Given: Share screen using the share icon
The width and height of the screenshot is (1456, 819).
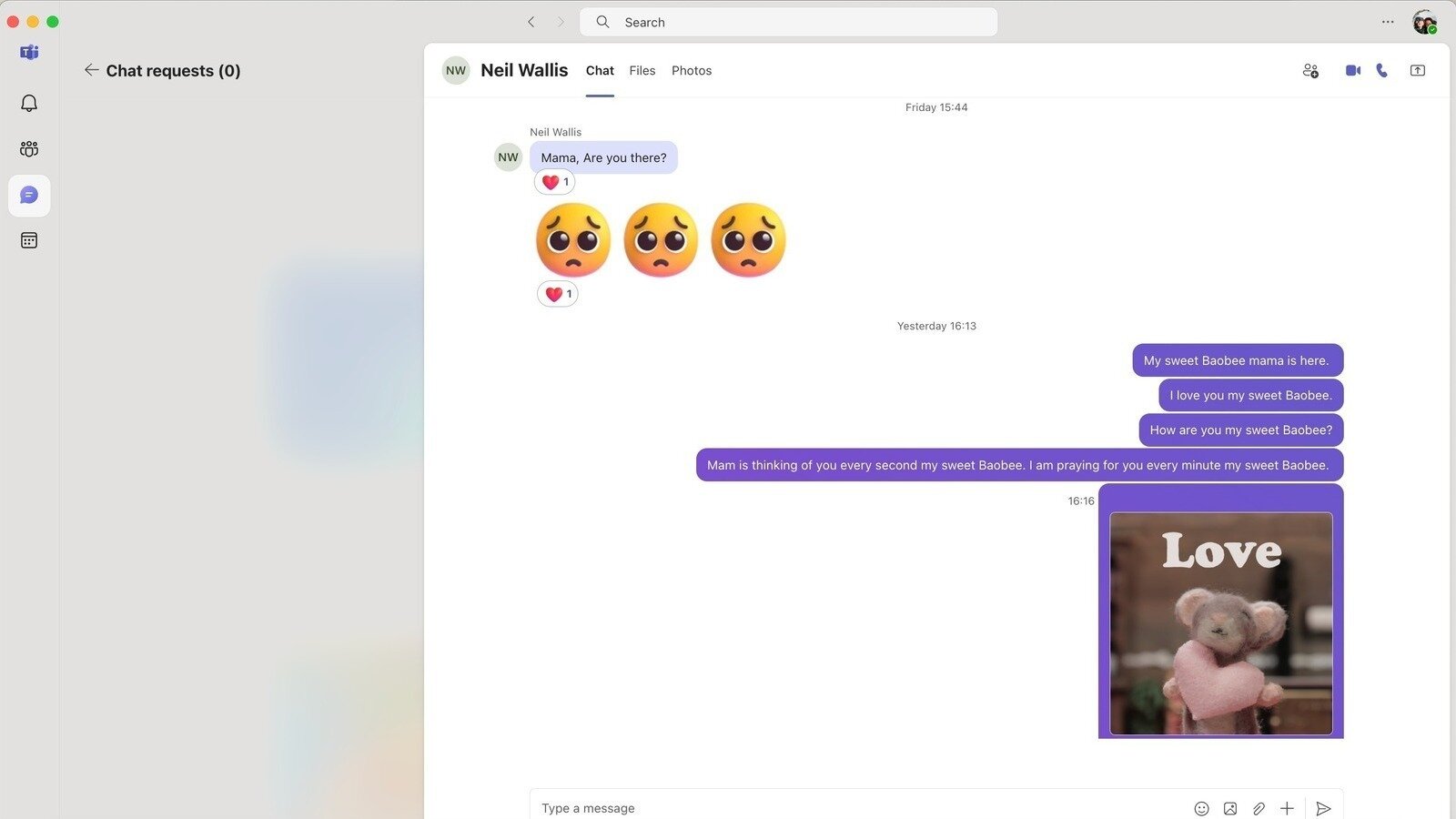Looking at the screenshot, I should 1417,70.
